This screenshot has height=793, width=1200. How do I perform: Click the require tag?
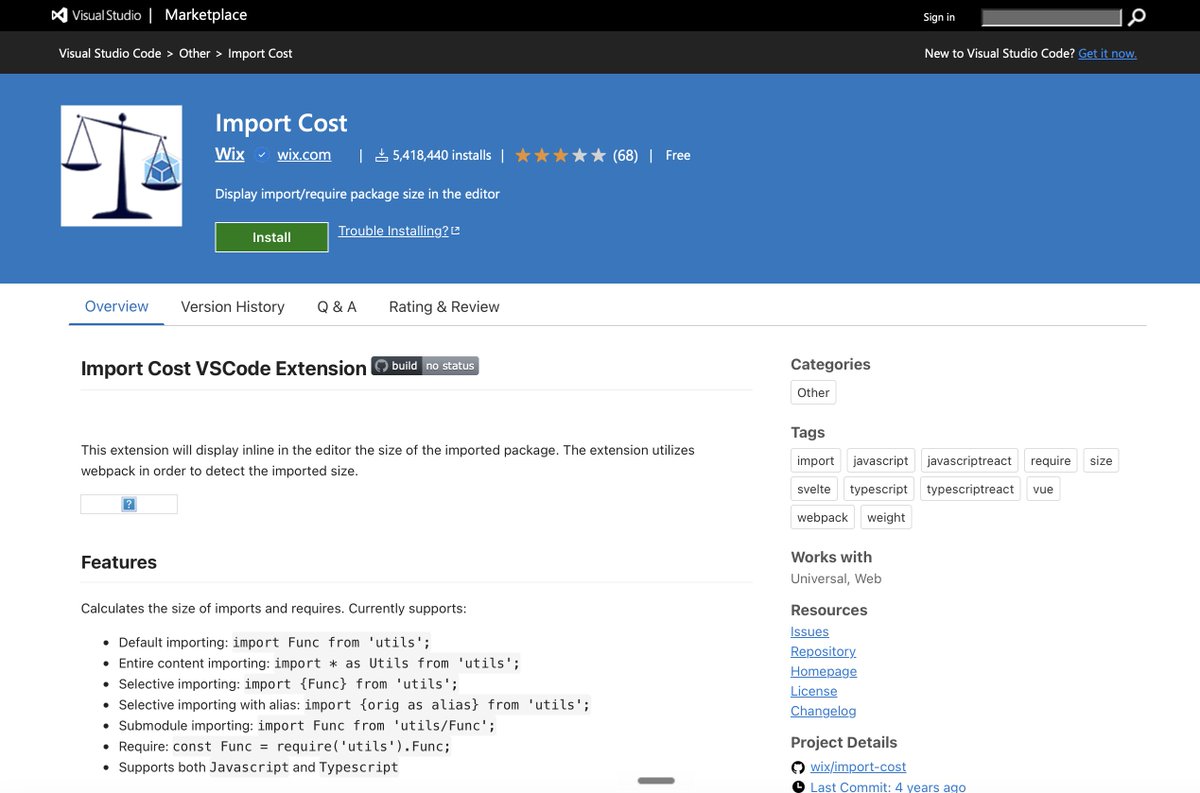click(1051, 461)
